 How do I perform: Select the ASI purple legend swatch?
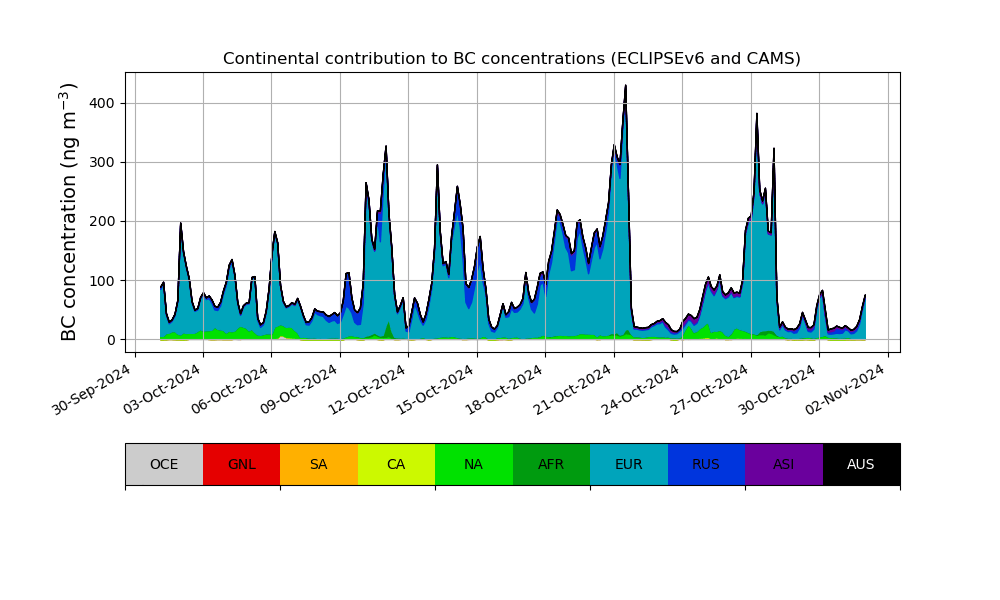[784, 464]
